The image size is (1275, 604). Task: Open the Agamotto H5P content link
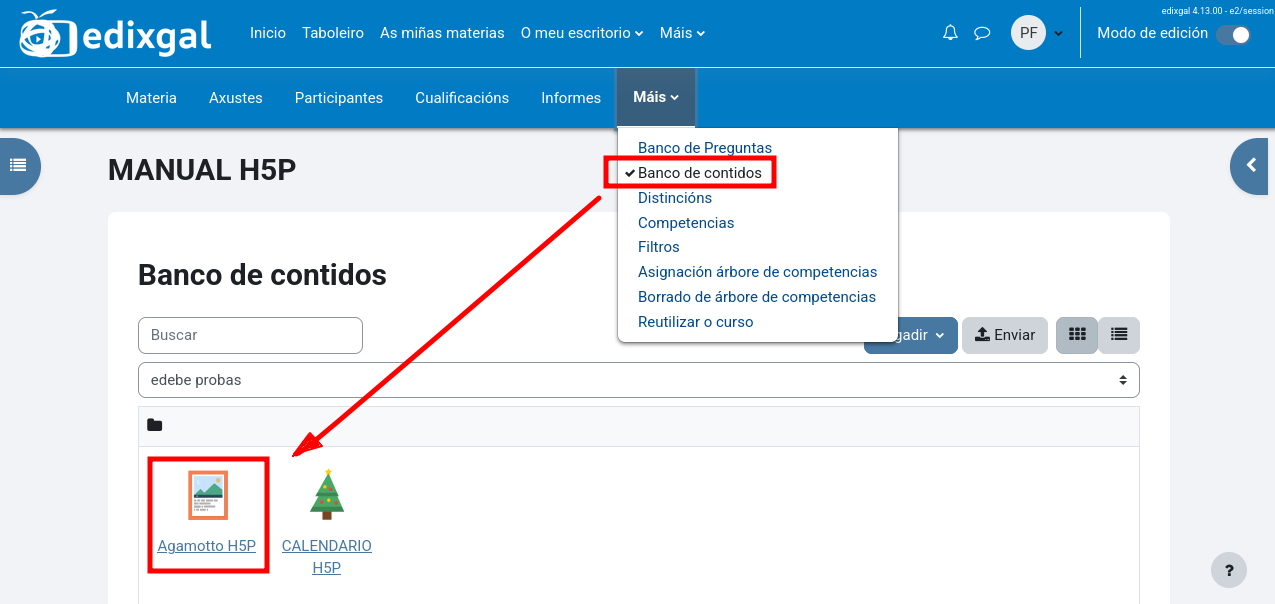(207, 546)
